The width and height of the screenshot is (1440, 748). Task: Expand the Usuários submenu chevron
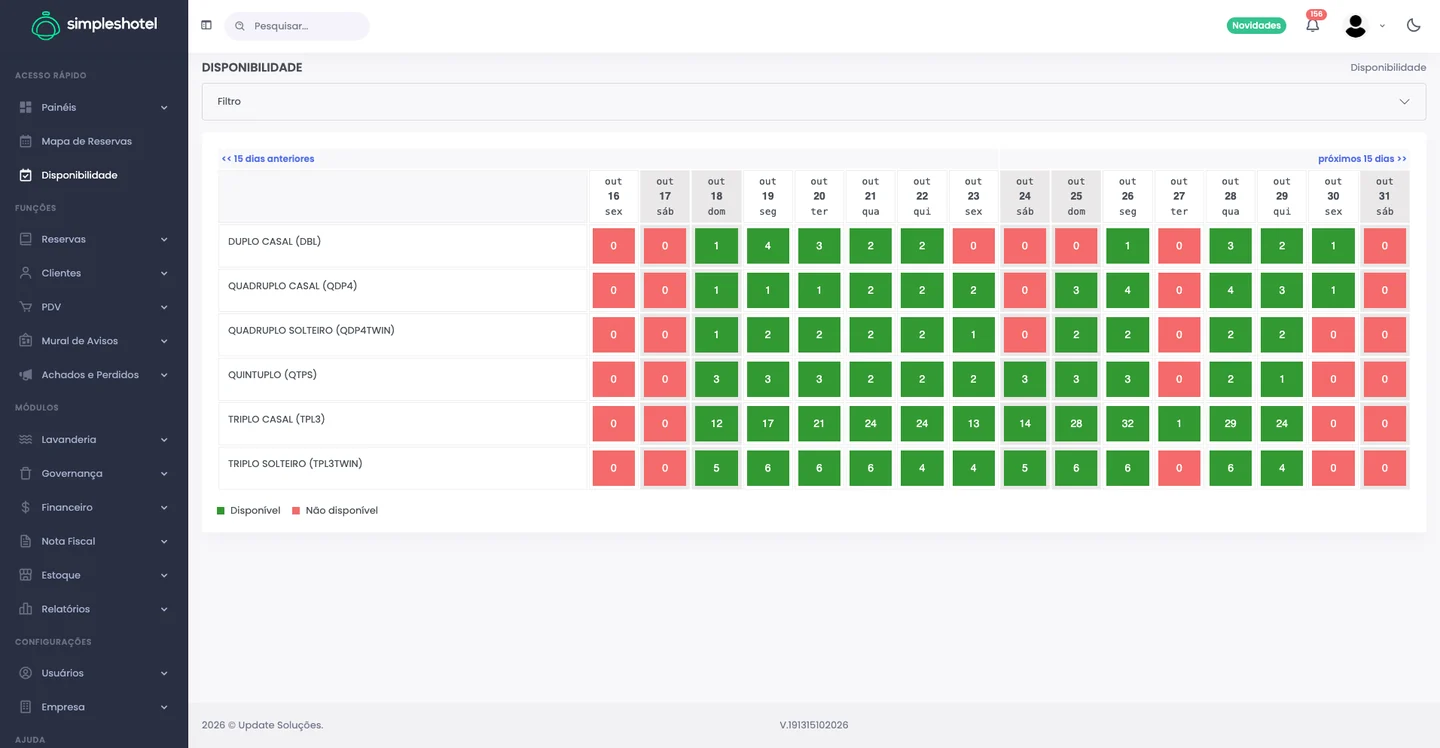[x=164, y=674]
